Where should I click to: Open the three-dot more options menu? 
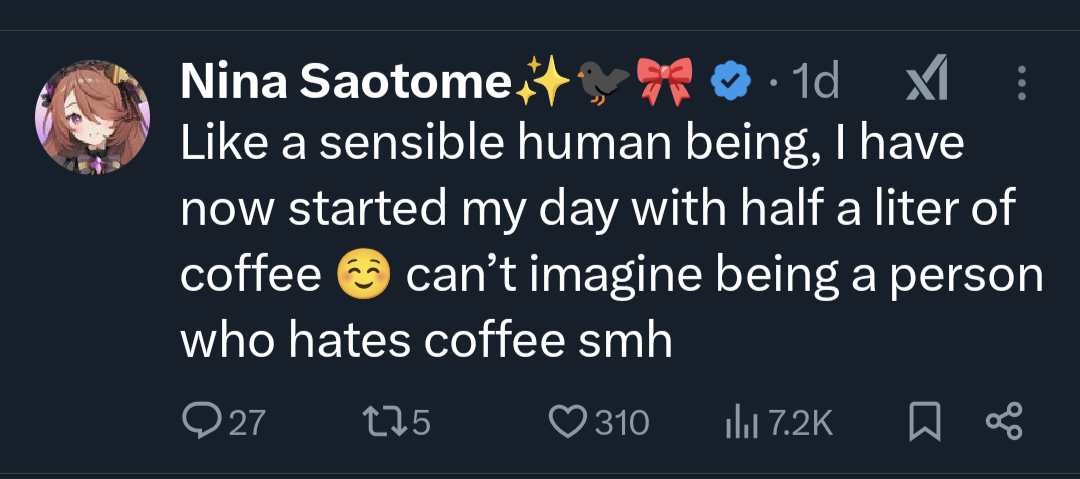(1021, 83)
